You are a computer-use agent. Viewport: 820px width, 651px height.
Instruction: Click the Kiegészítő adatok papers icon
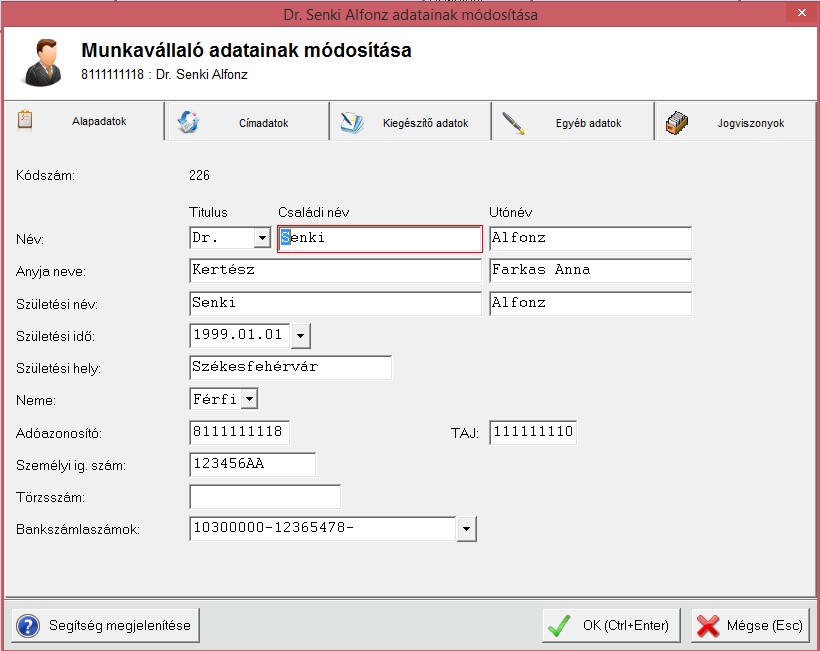tap(352, 123)
